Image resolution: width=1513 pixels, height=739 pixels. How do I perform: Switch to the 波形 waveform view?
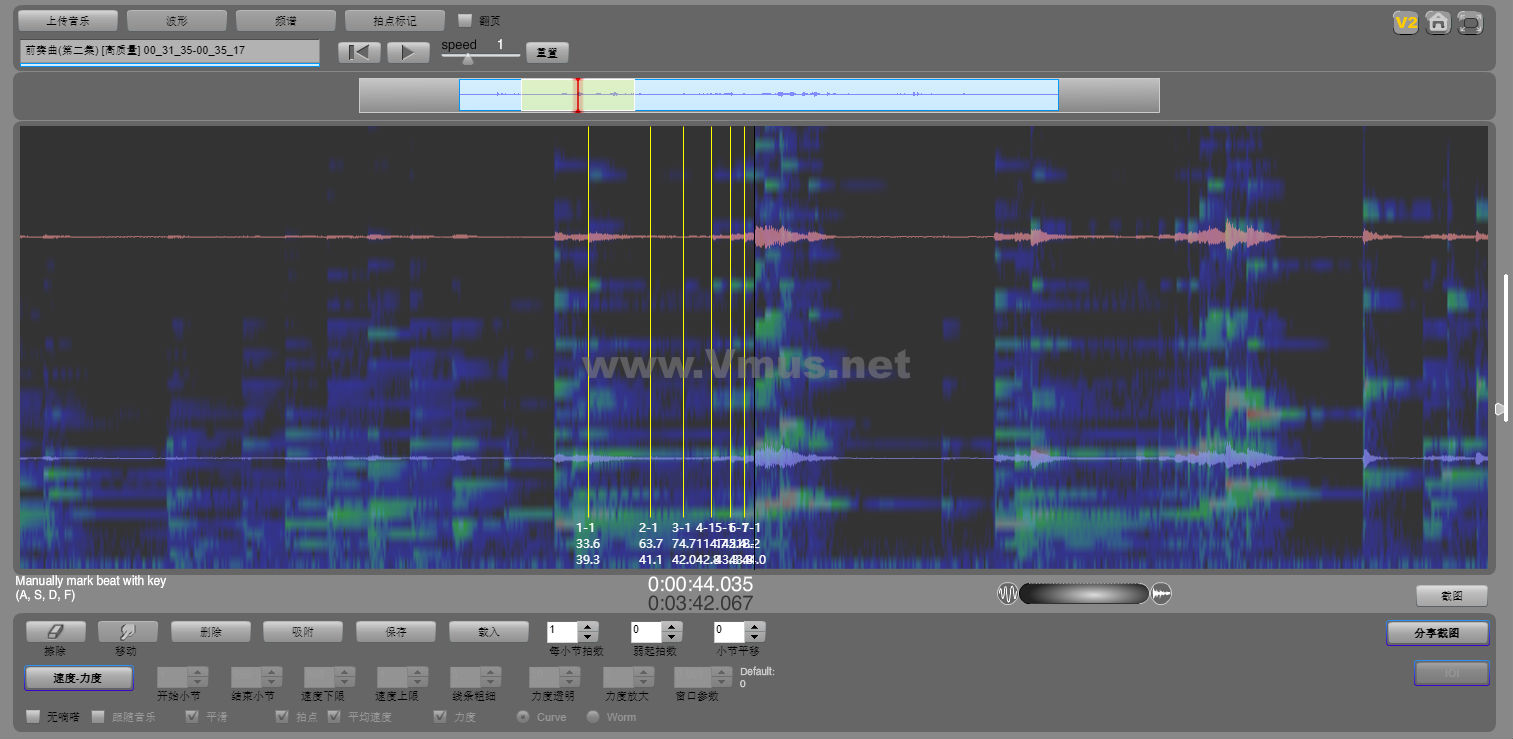(x=176, y=21)
